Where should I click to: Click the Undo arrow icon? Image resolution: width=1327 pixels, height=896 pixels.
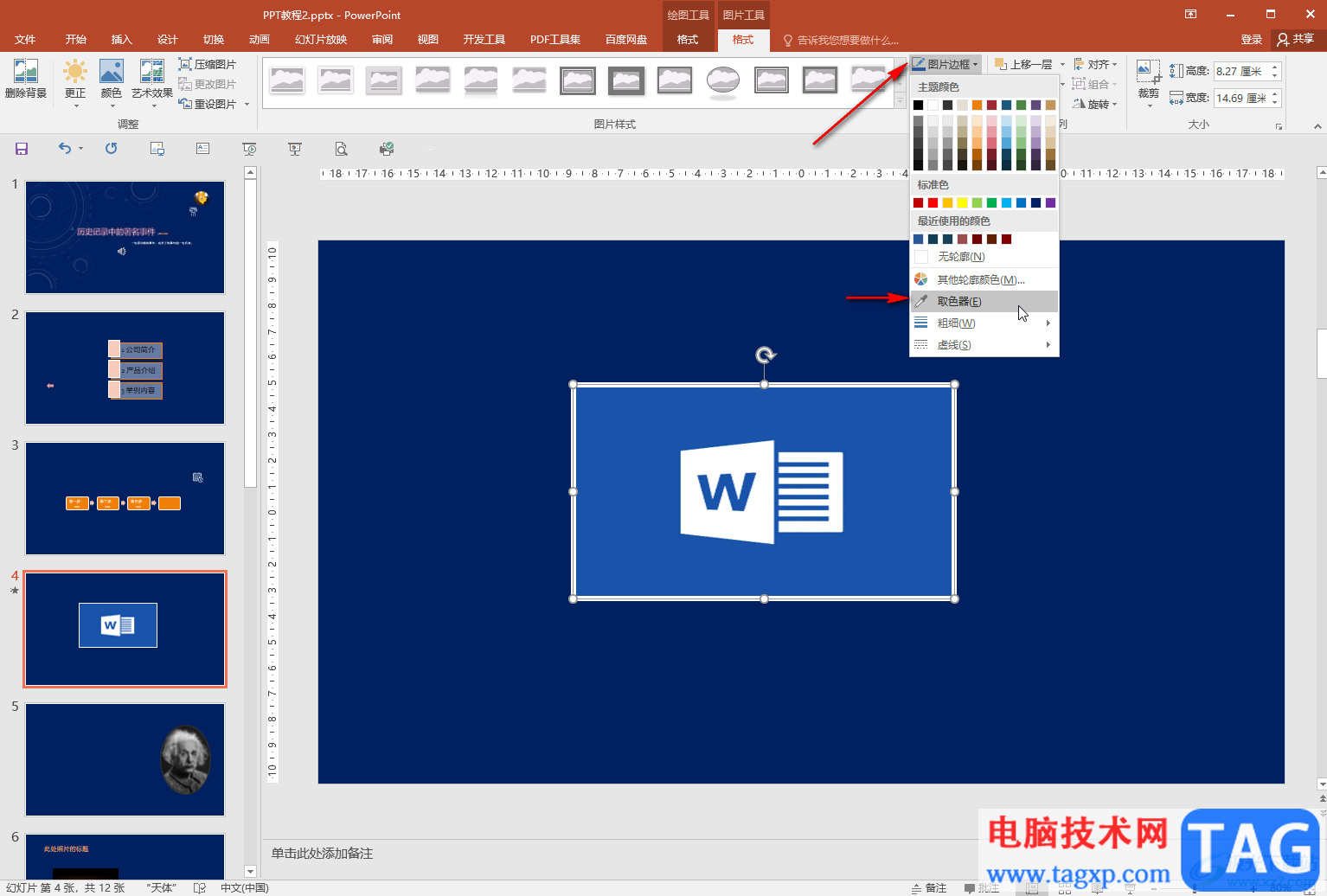[x=65, y=149]
